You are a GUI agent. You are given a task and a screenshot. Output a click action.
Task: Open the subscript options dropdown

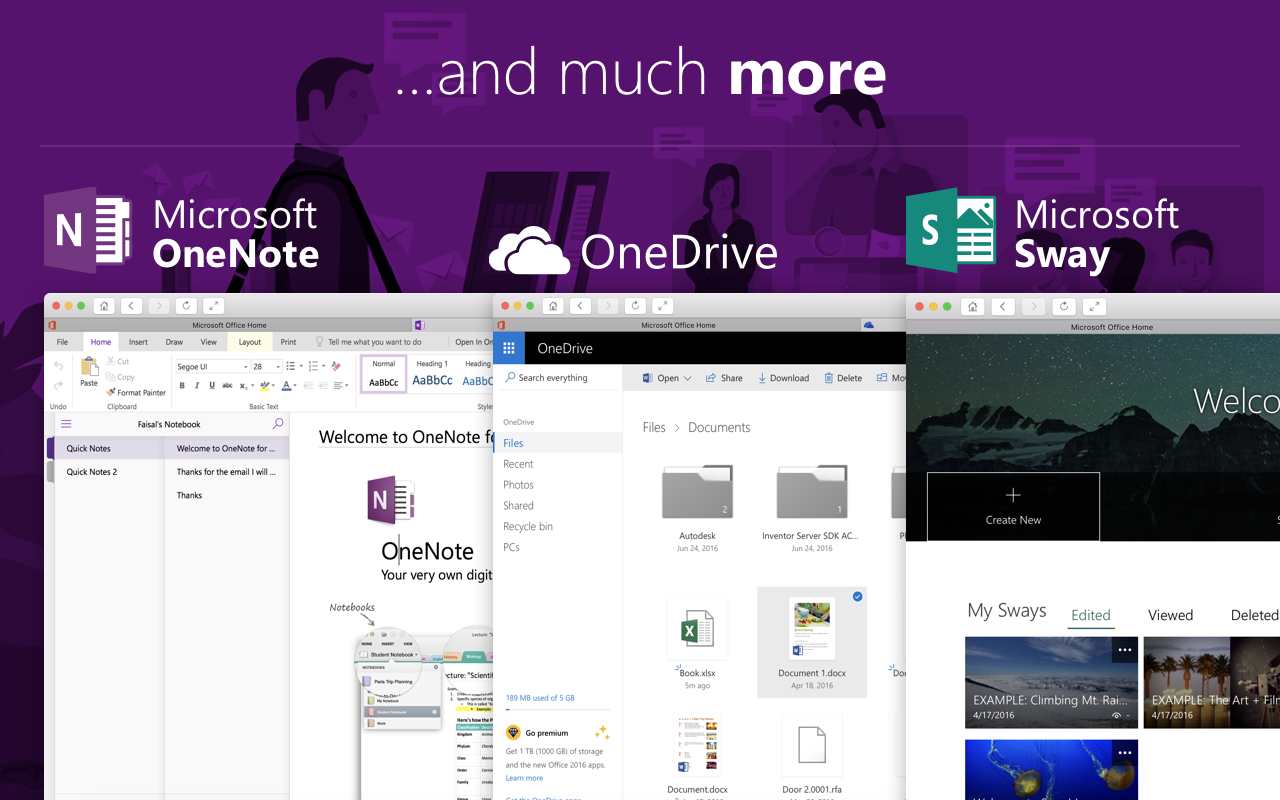point(254,386)
